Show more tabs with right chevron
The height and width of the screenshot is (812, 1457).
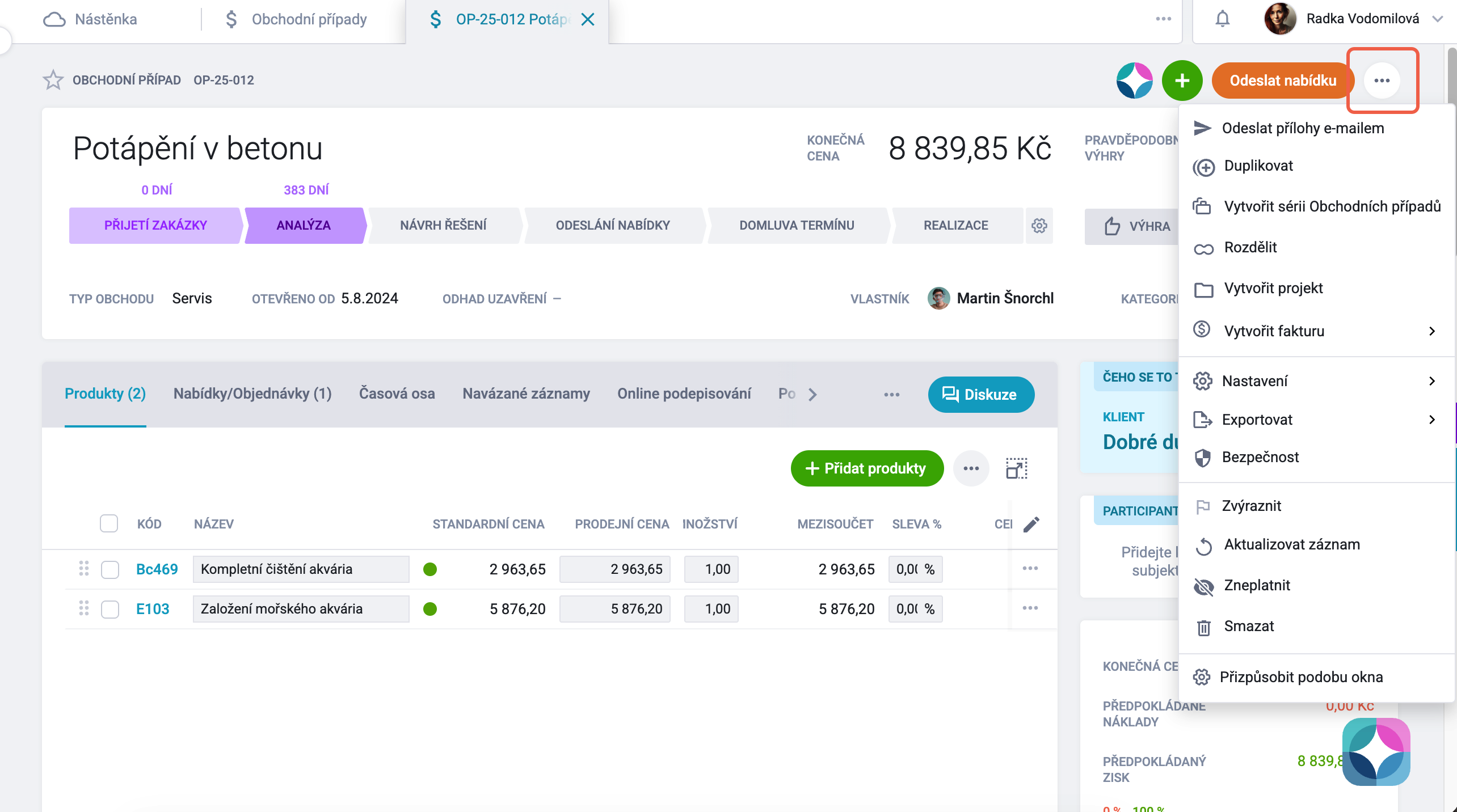[813, 395]
